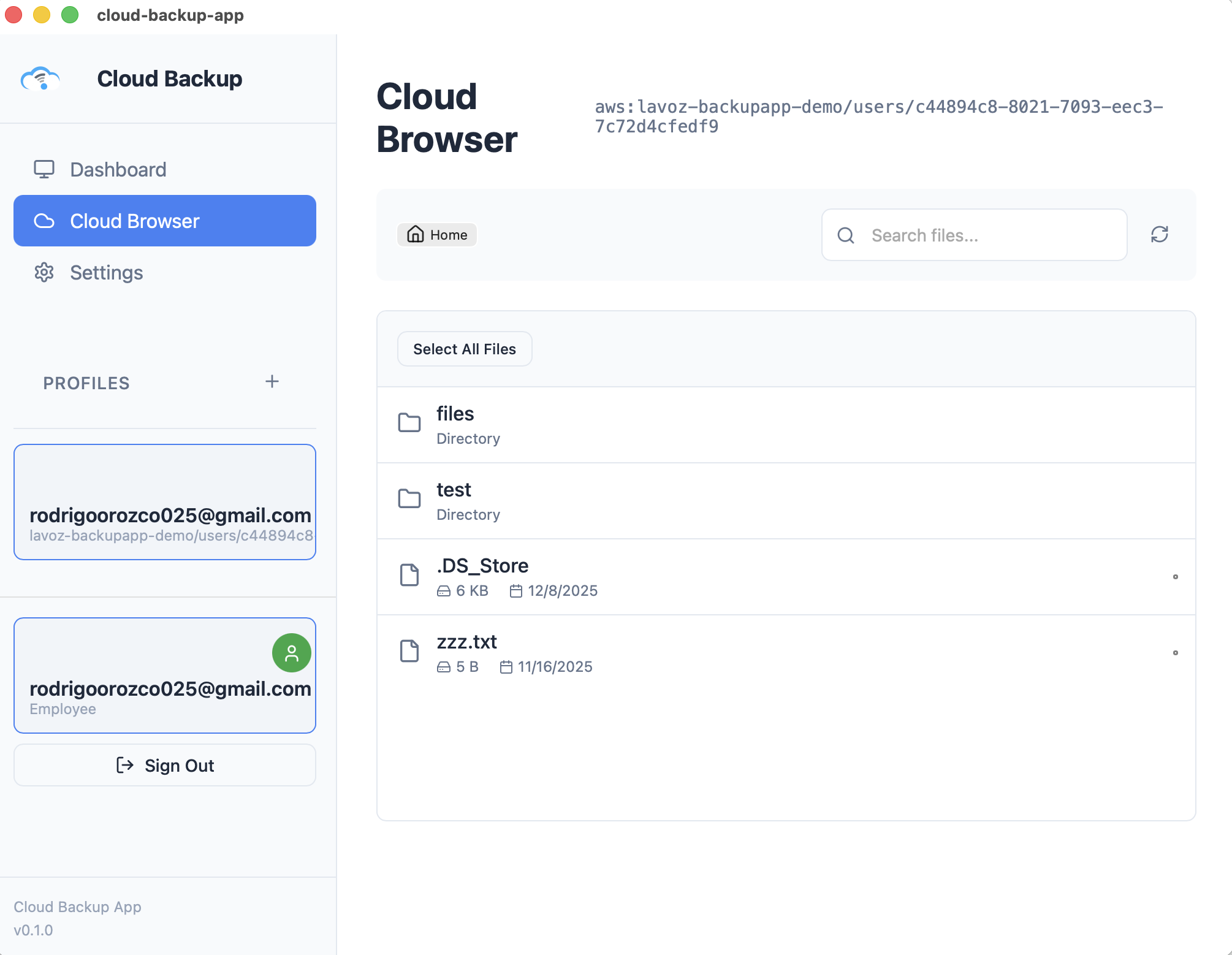Add a new profile with the plus button

tap(272, 381)
